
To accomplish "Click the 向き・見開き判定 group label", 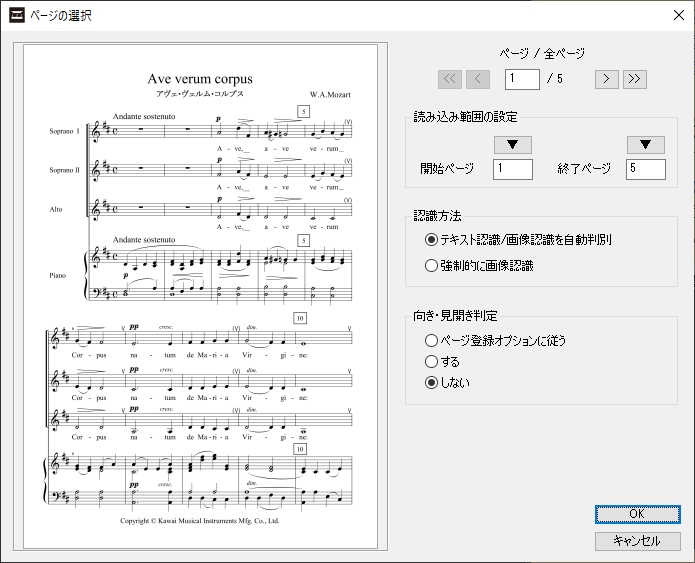I will pyautogui.click(x=455, y=316).
